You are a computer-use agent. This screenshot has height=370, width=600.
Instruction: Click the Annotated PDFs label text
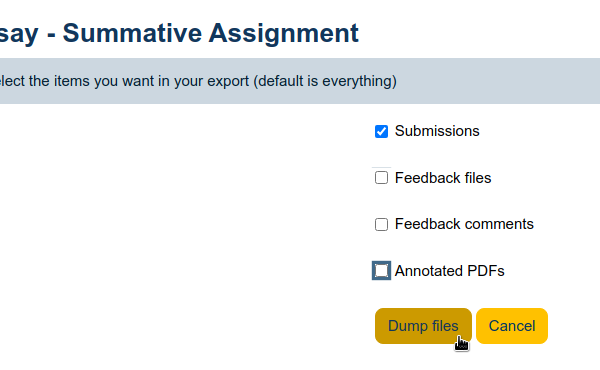point(450,271)
